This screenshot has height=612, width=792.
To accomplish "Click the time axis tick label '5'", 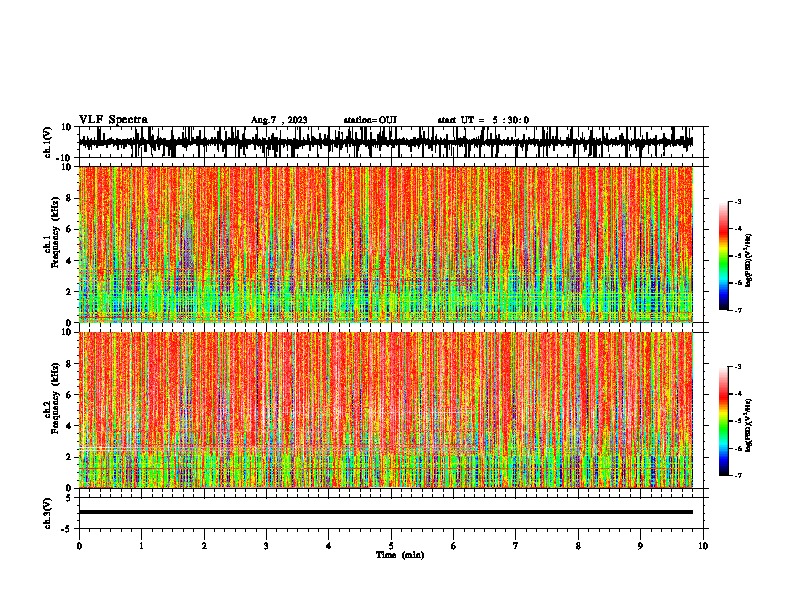I will pyautogui.click(x=391, y=546).
